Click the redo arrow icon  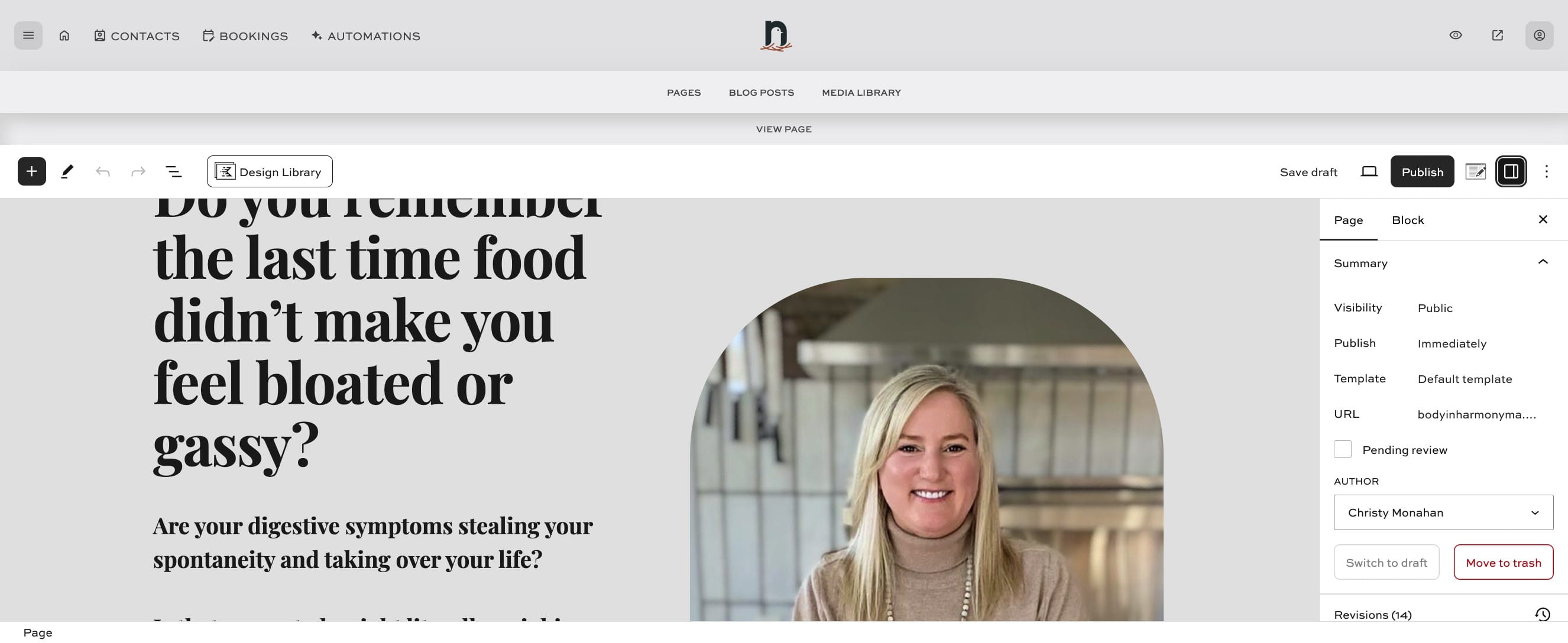click(x=138, y=171)
